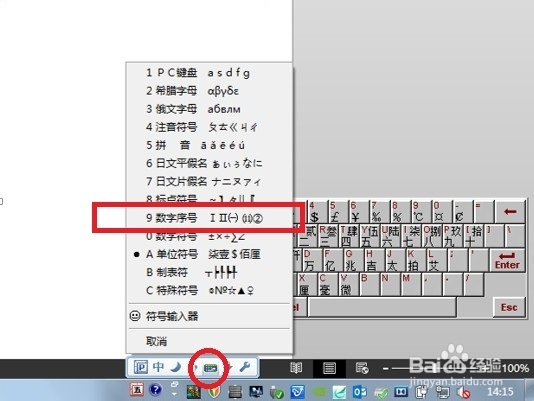Viewport: 534px width, 401px height.
Task: Click the taskbar clock showing 14:15
Action: (500, 392)
